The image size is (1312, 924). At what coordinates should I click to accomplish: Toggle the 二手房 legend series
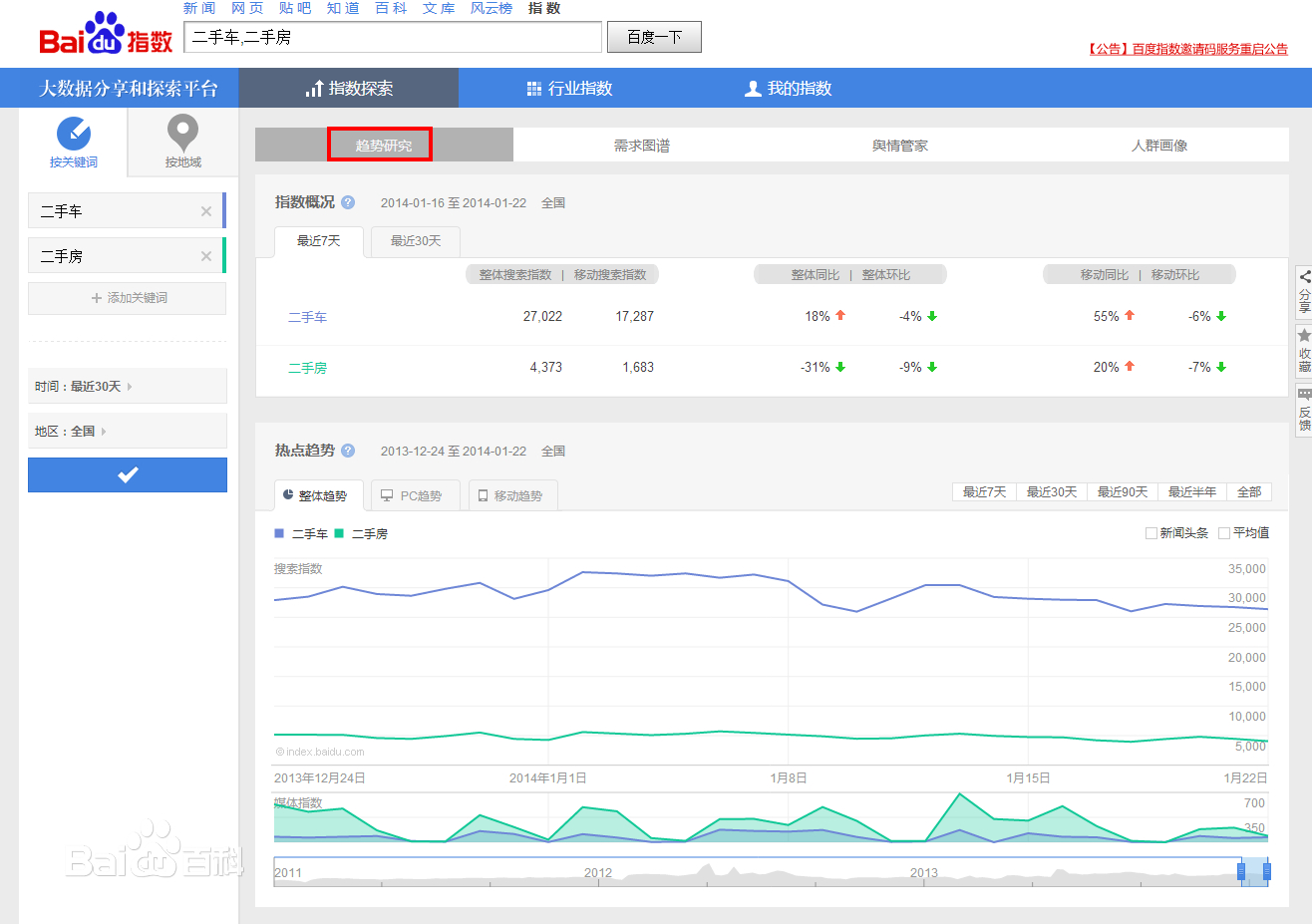[361, 534]
